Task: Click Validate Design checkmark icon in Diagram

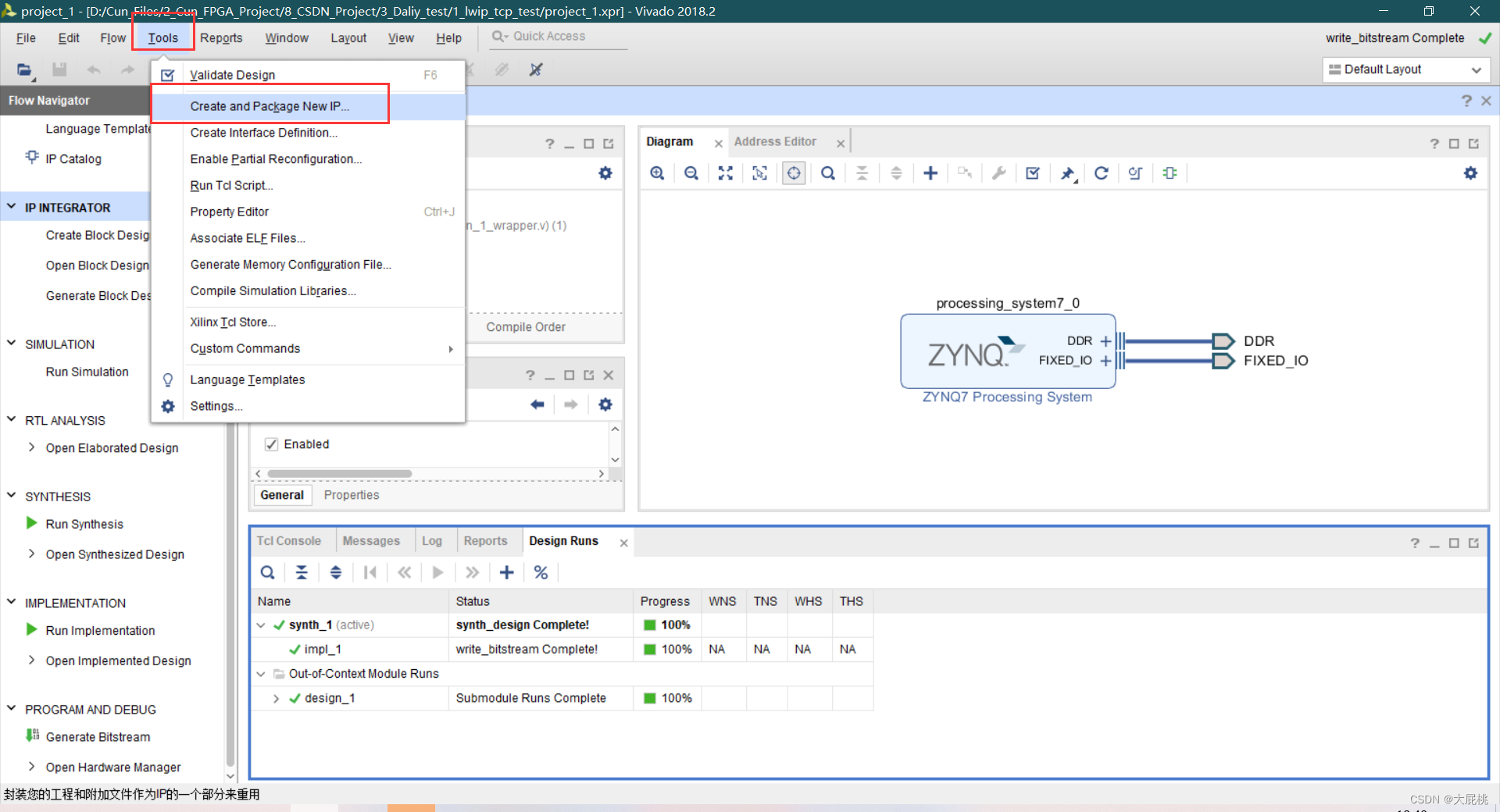Action: click(1033, 173)
